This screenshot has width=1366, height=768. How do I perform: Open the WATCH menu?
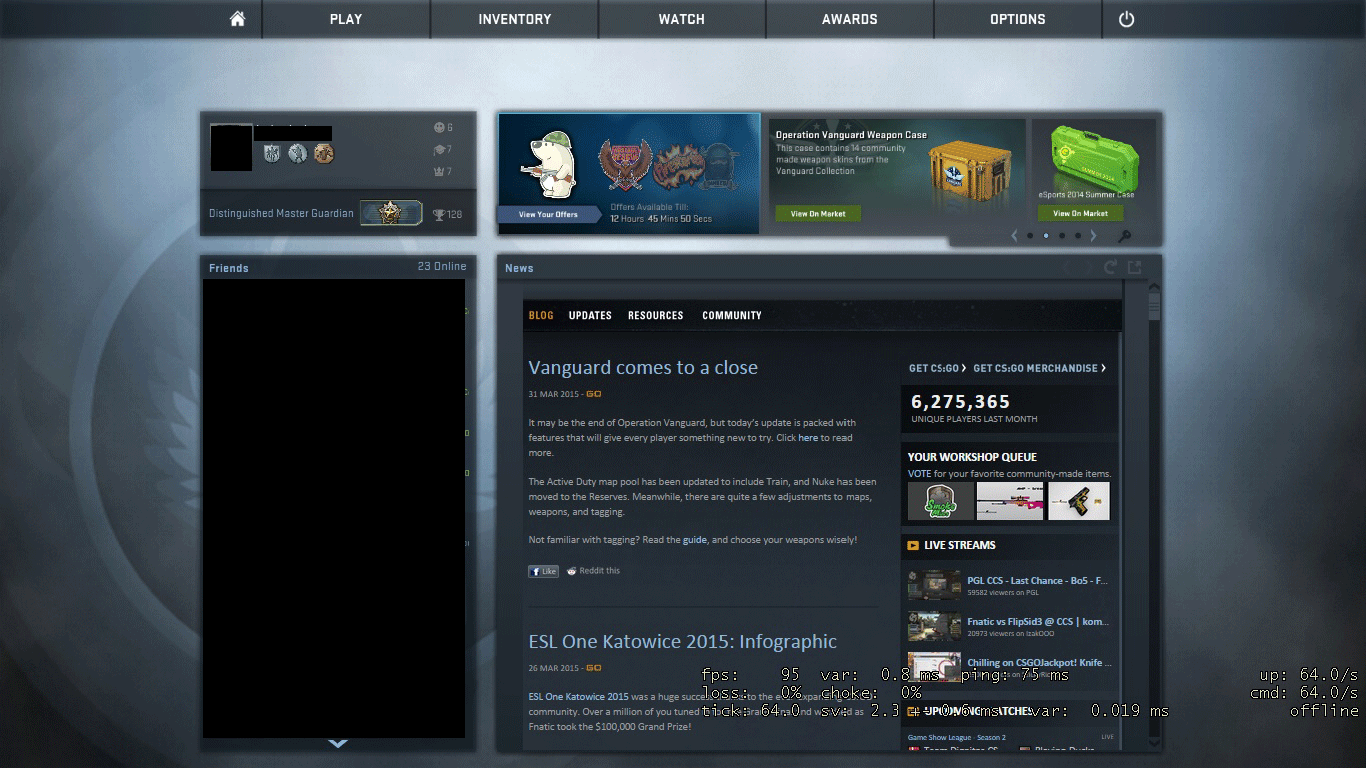coord(682,19)
